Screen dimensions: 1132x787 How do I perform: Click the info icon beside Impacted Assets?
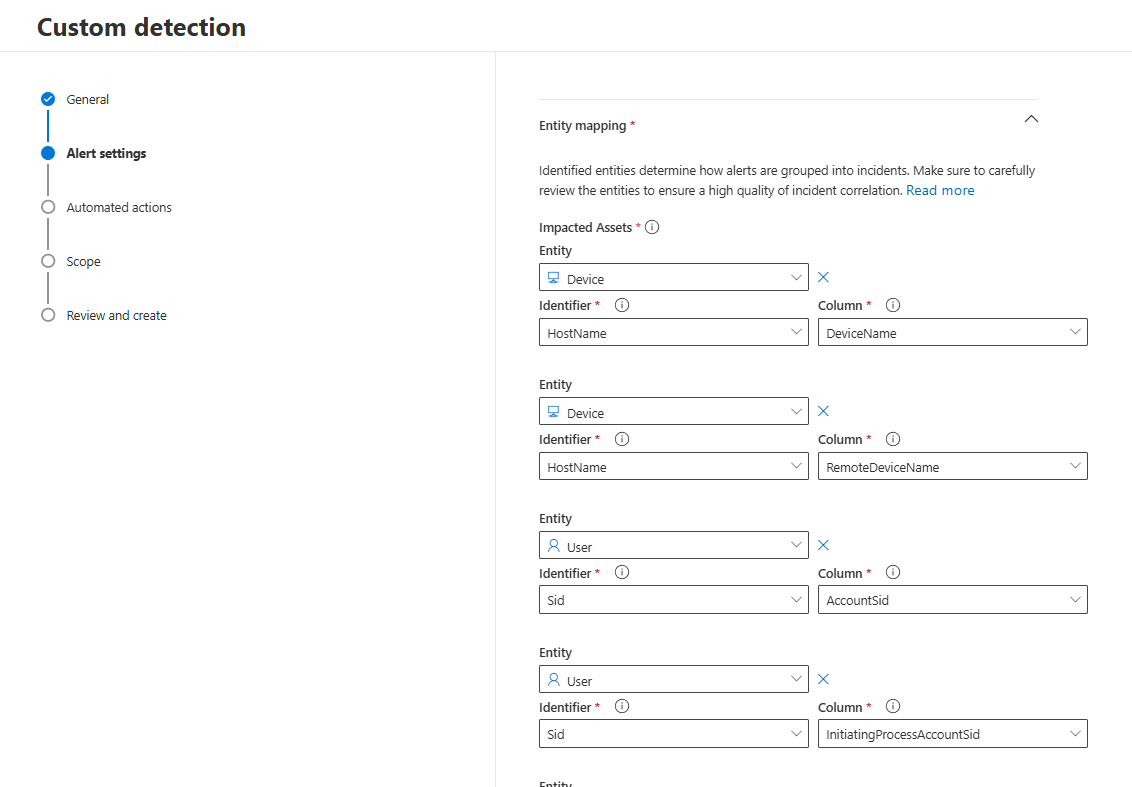pos(652,227)
